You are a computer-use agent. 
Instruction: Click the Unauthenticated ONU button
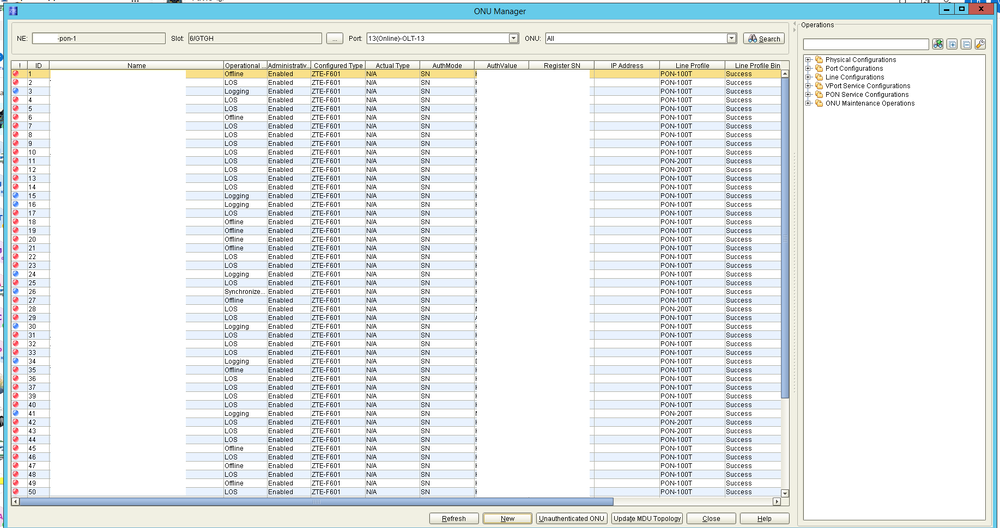pos(571,518)
